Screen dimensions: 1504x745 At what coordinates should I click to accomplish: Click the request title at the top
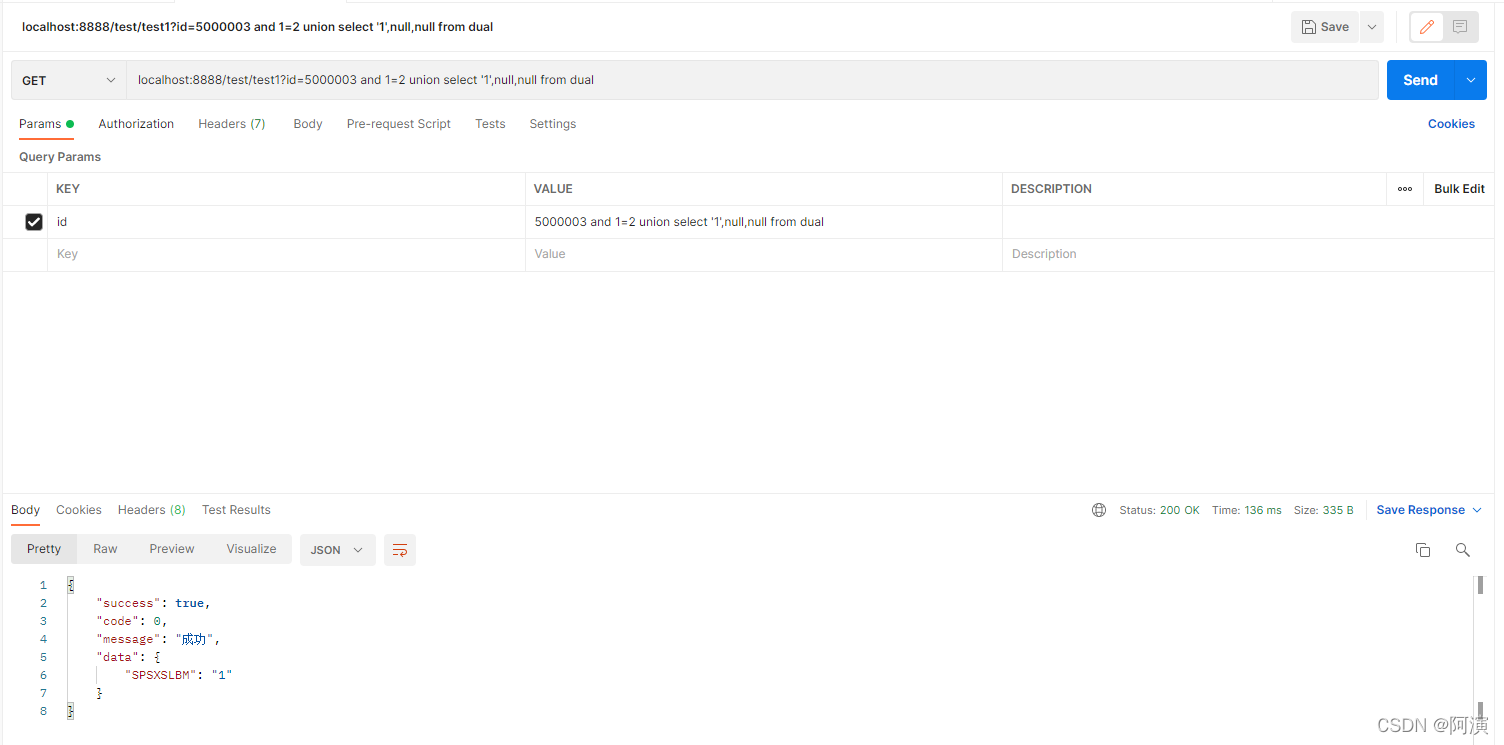coord(257,27)
